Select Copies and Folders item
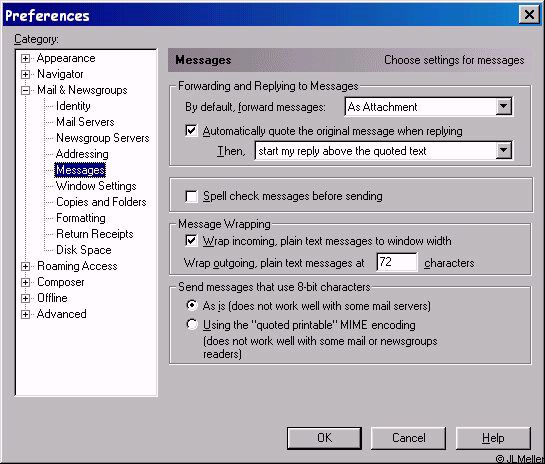This screenshot has width=545, height=464. [x=101, y=202]
